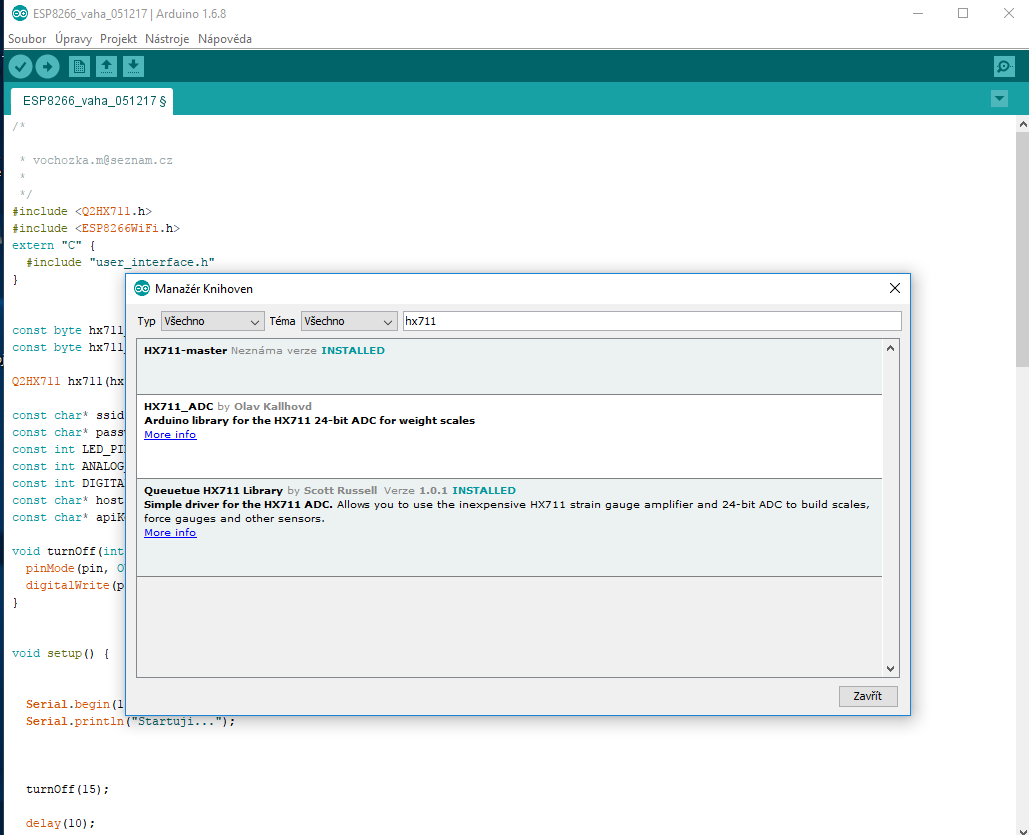1029x835 pixels.
Task: Select the Queuetue HX711 Library entry
Action: (x=509, y=528)
